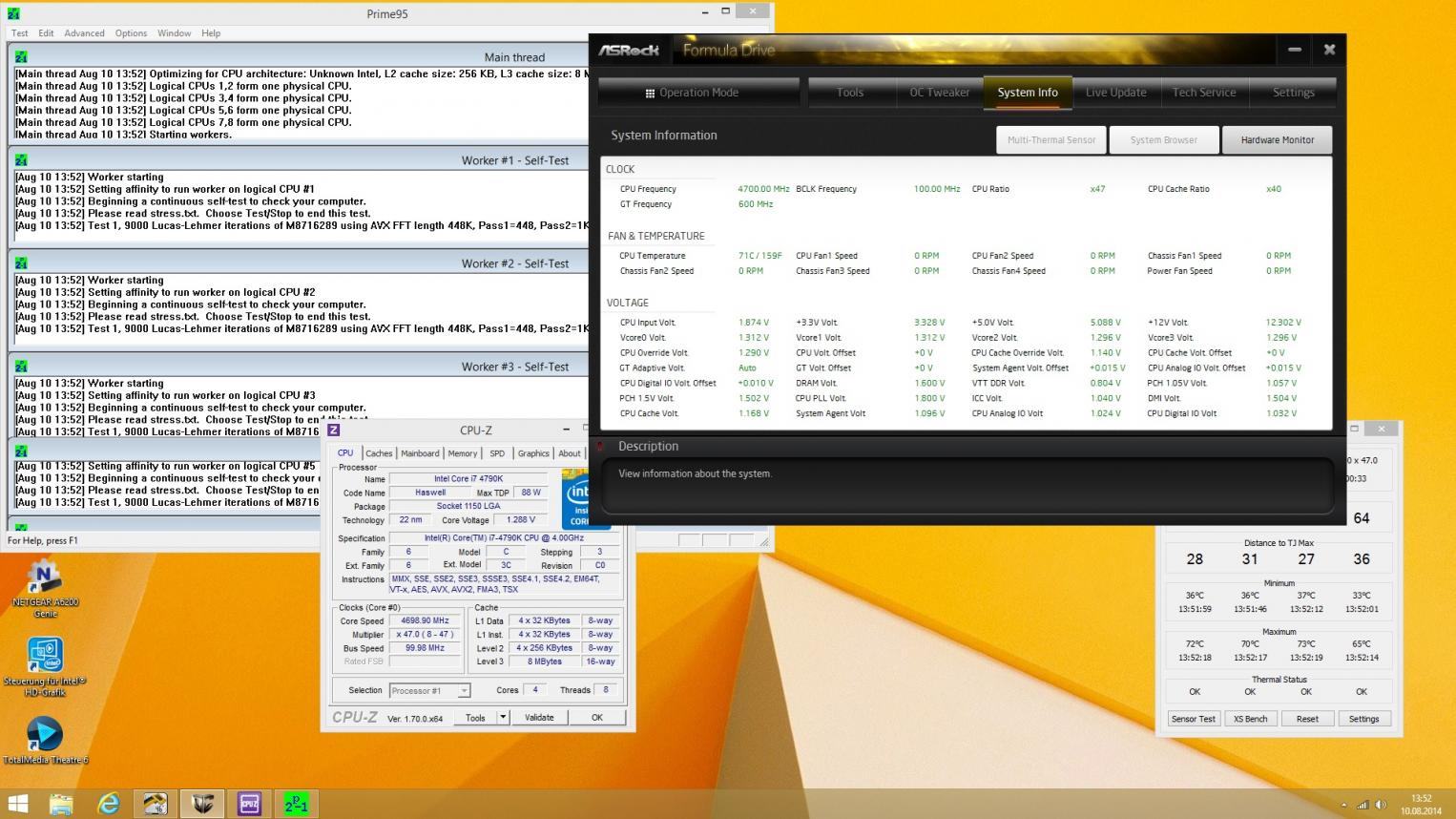Open the Windows Start button
This screenshot has width=1456, height=819.
pyautogui.click(x=17, y=804)
